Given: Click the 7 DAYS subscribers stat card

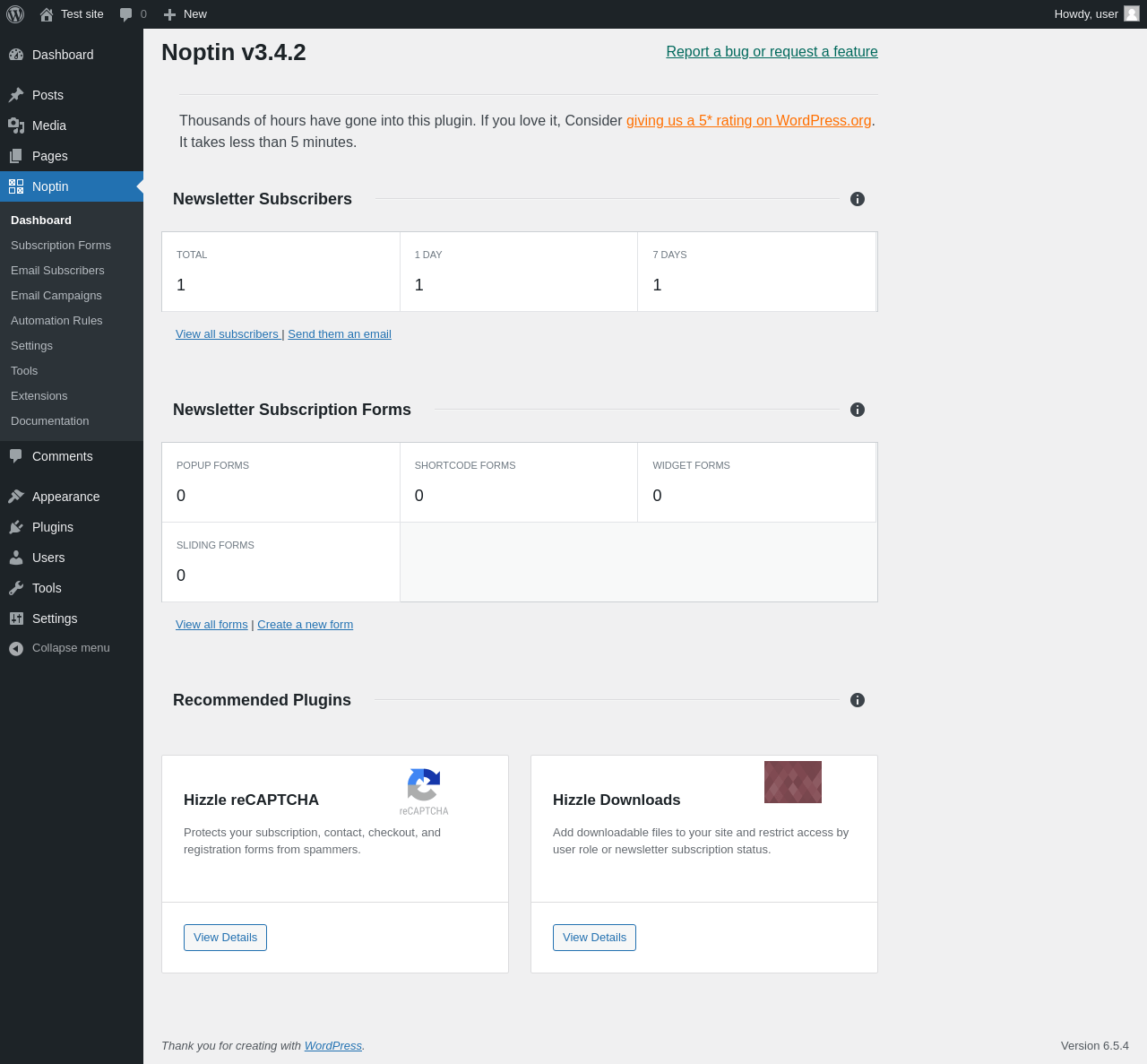Looking at the screenshot, I should click(x=757, y=272).
